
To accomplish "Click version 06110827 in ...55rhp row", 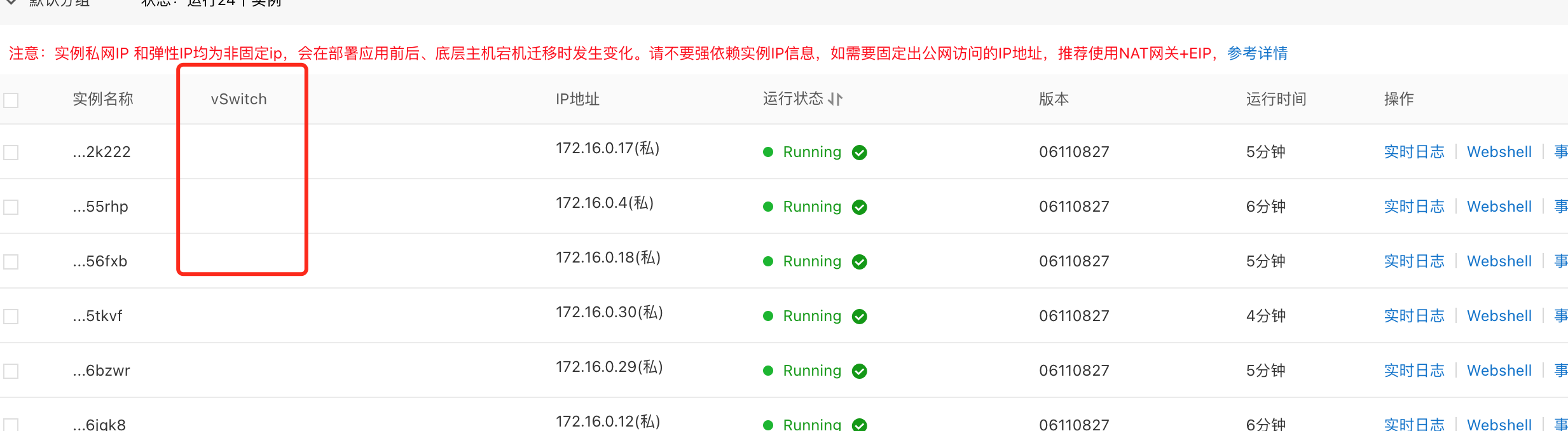I will pyautogui.click(x=1074, y=207).
